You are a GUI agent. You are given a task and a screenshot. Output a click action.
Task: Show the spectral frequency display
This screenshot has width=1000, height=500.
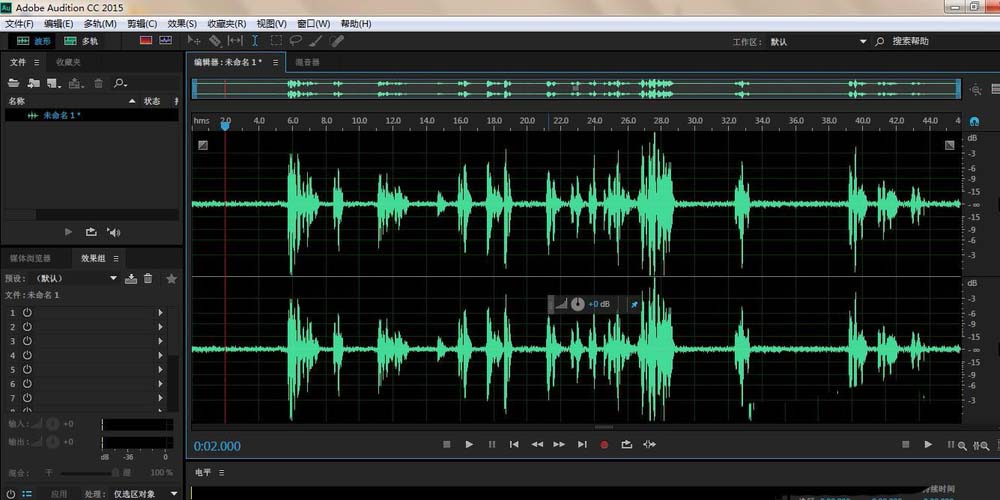[x=146, y=41]
